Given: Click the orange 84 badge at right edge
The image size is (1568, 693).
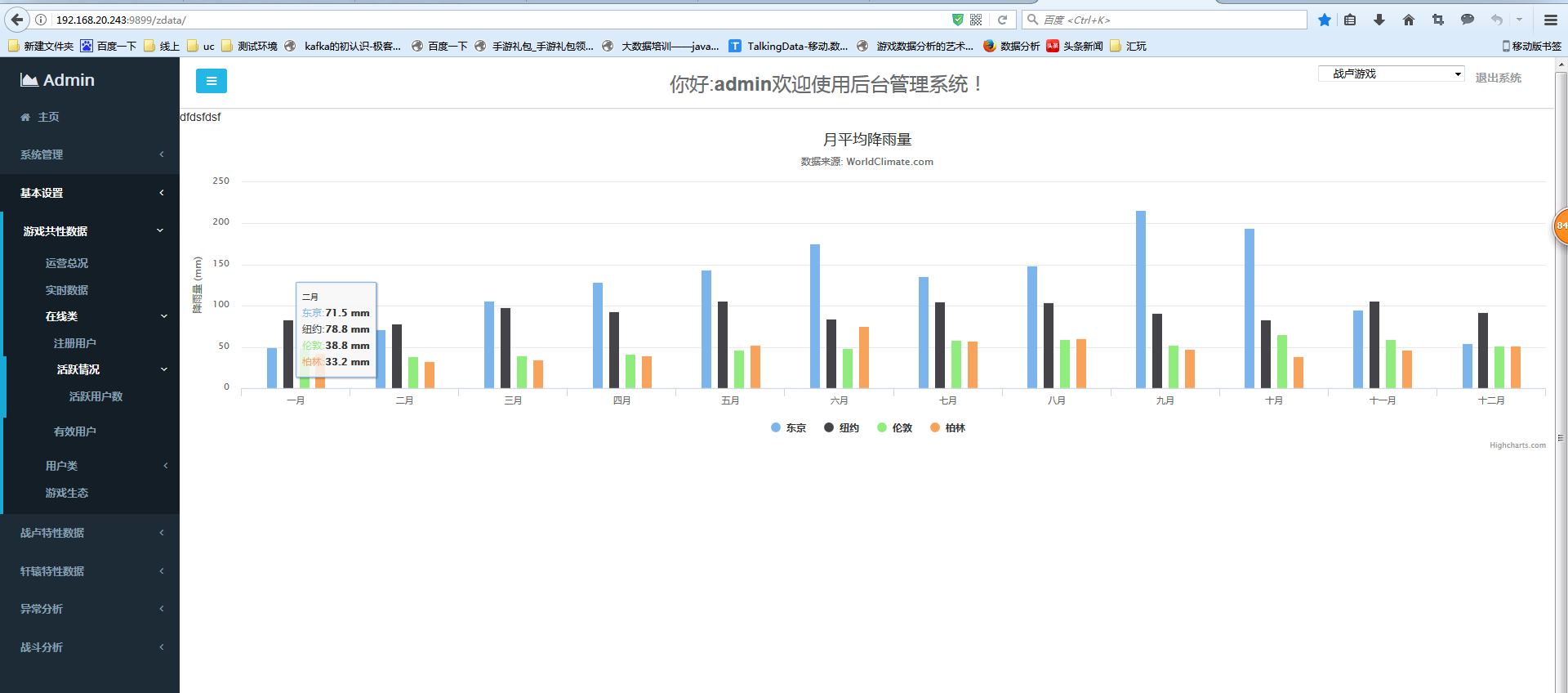Looking at the screenshot, I should [x=1561, y=226].
